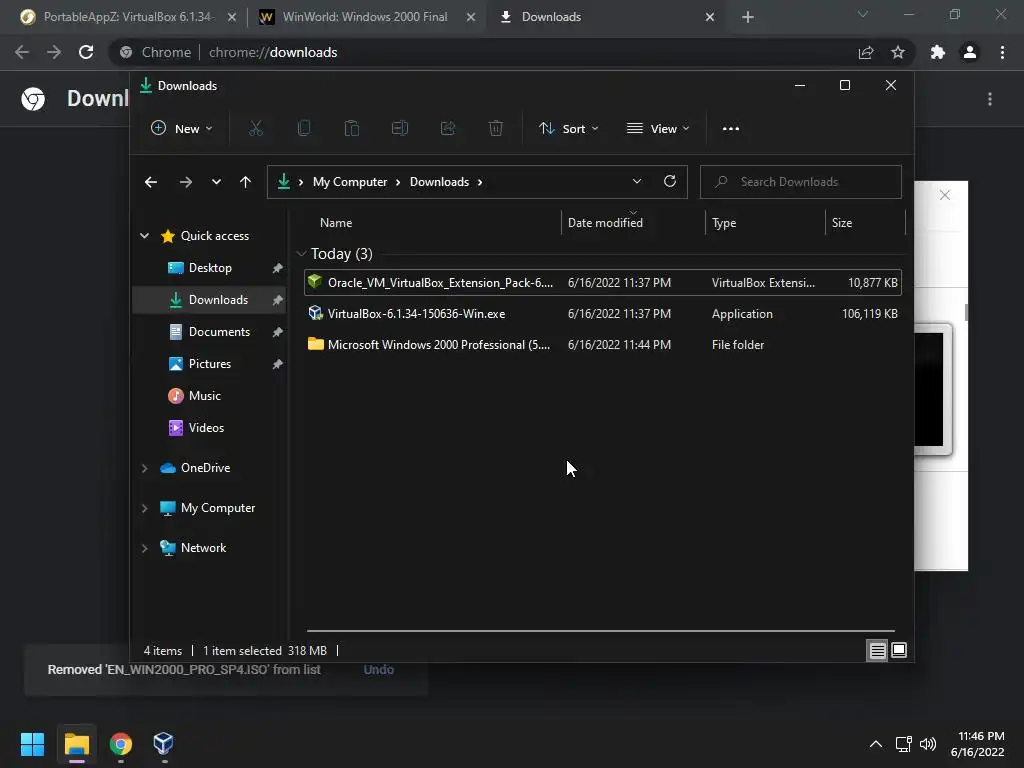
Task: Open recent locations chevron next to forward arrow
Action: click(x=216, y=182)
